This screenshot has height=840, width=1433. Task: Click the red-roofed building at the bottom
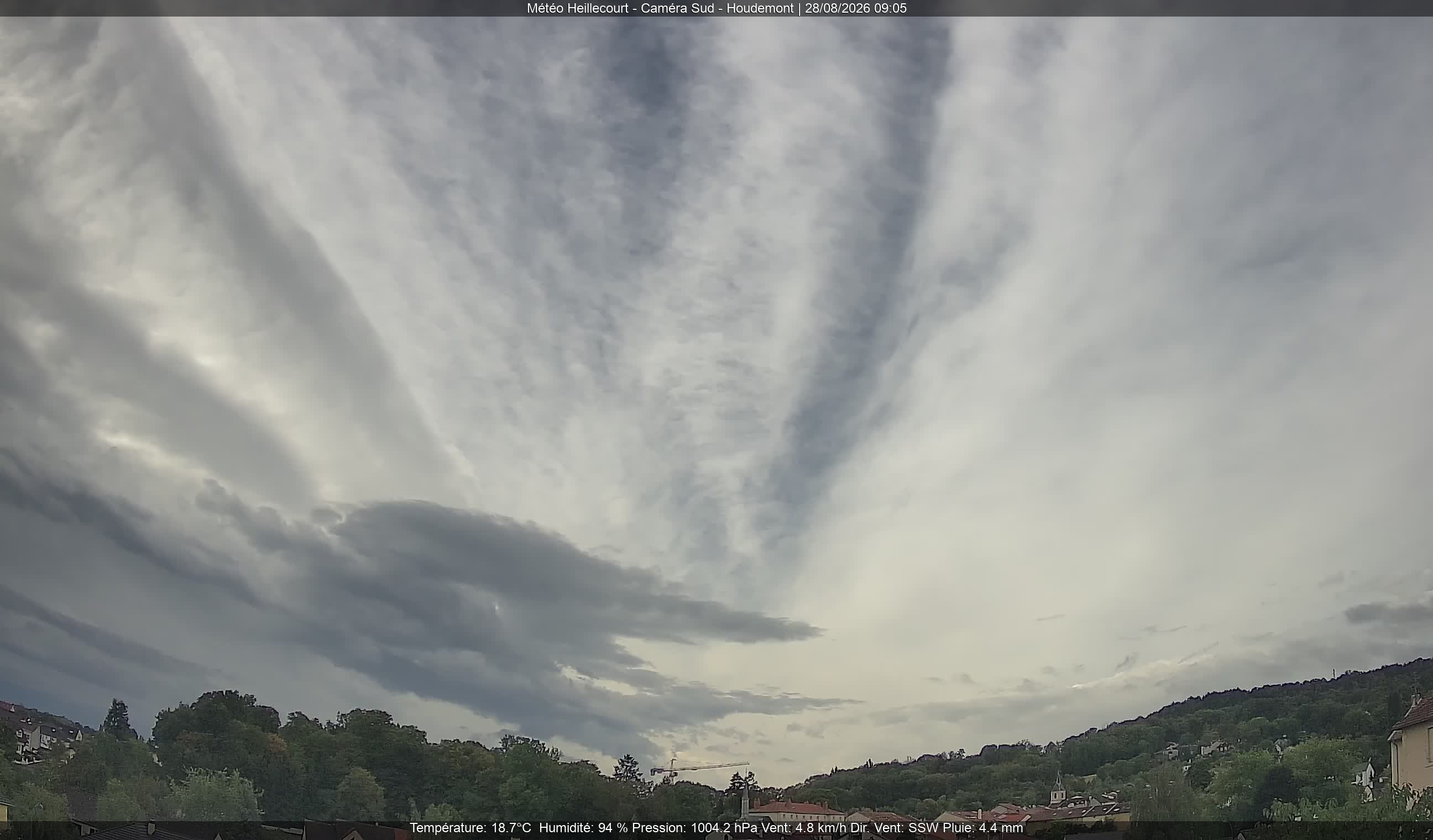point(797,811)
